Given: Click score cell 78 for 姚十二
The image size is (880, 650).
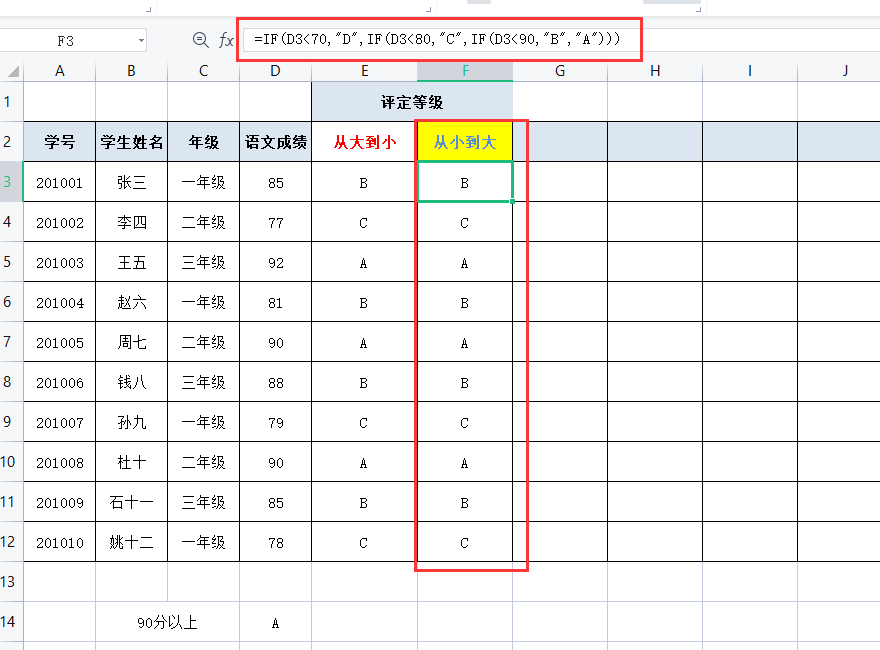Looking at the screenshot, I should pyautogui.click(x=275, y=542).
